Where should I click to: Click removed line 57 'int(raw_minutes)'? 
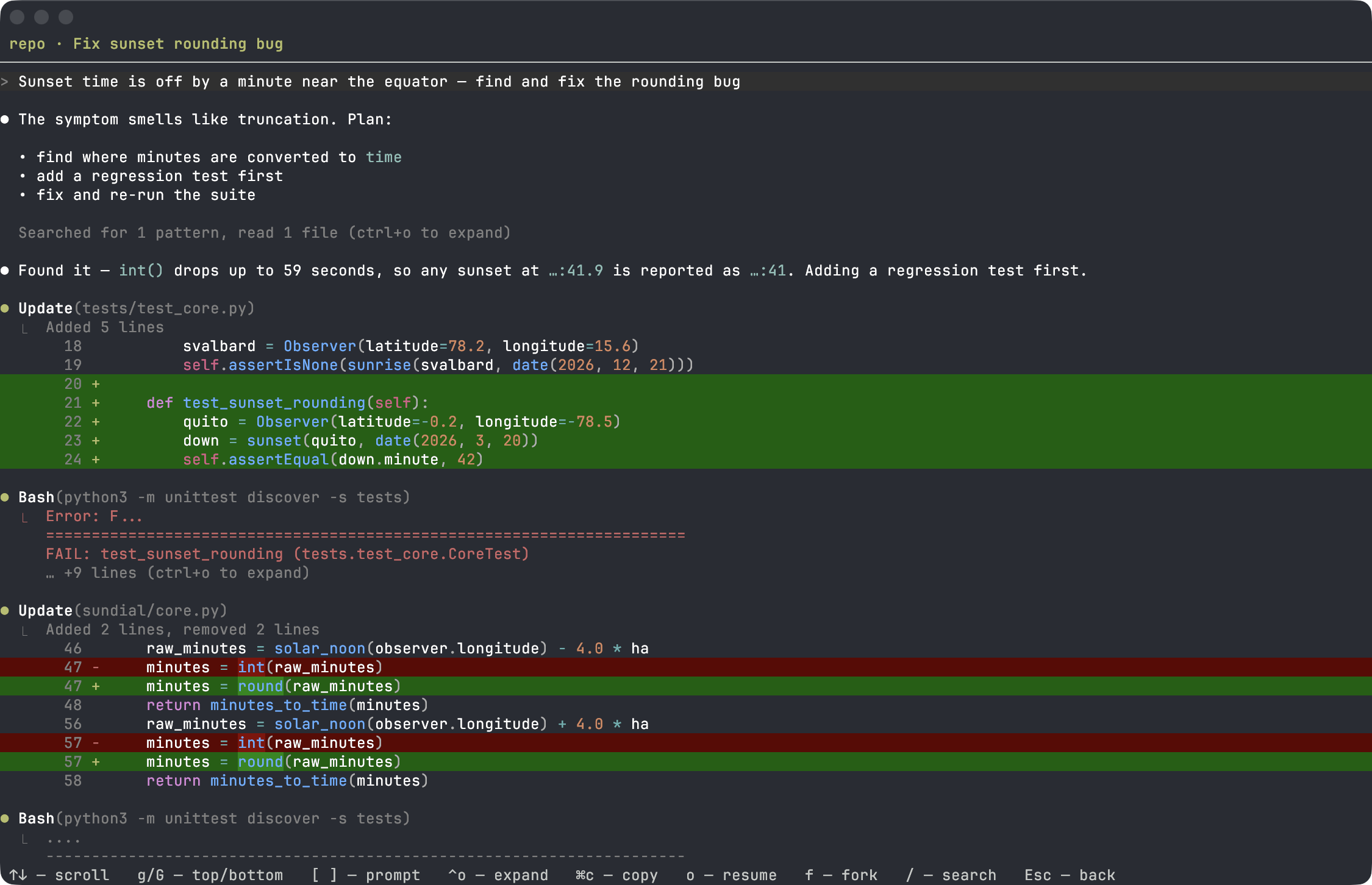[x=686, y=743]
